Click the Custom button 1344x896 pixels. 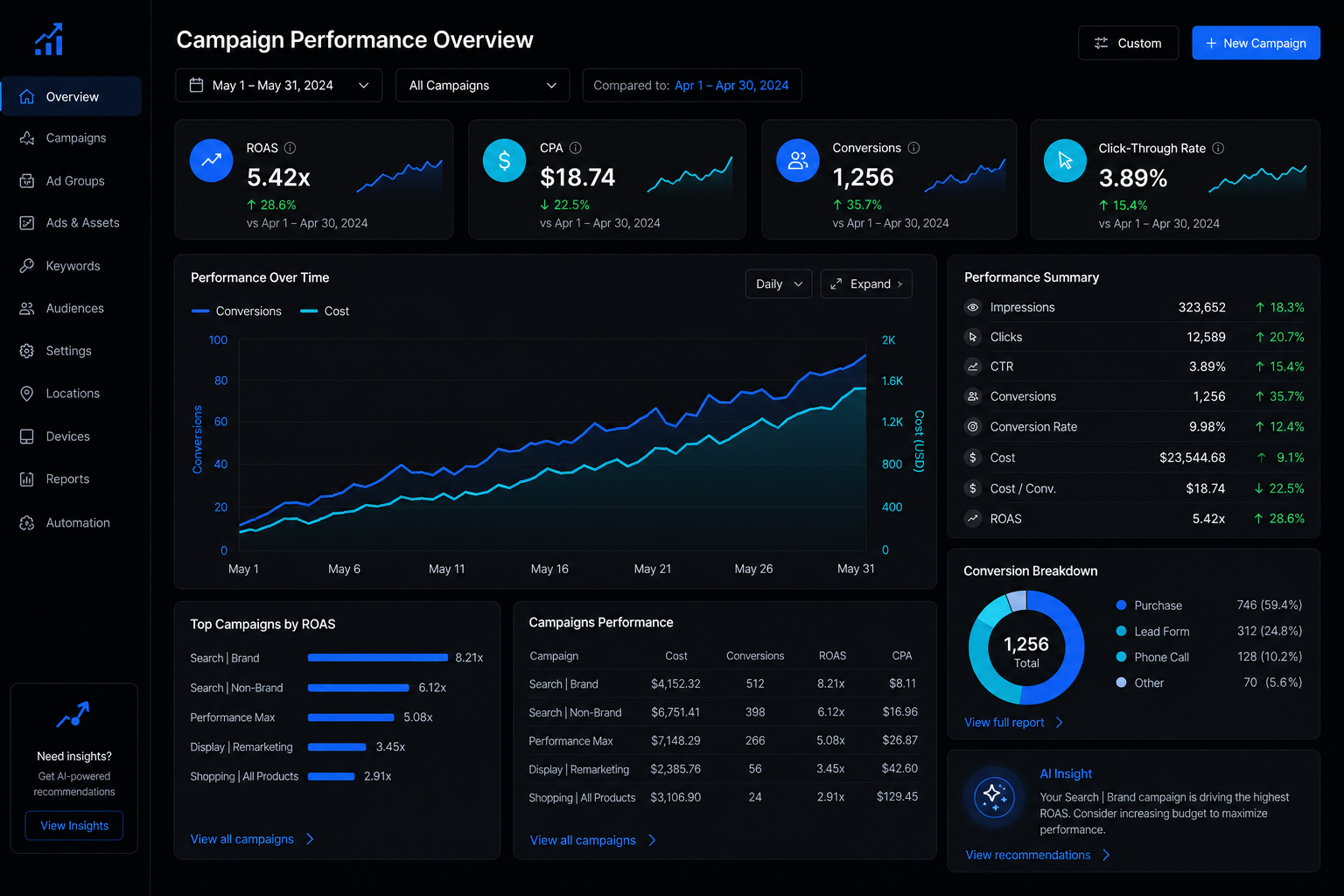pos(1129,43)
